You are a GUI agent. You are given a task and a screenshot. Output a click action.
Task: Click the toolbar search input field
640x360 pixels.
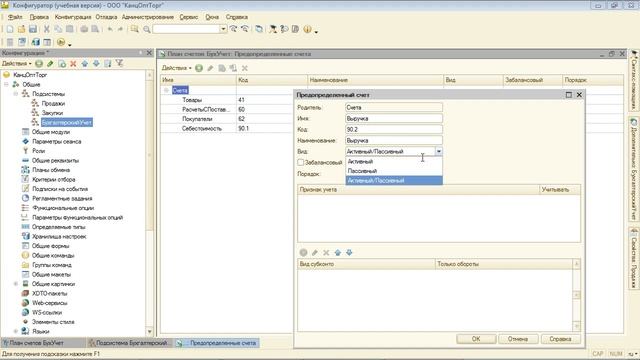click(x=187, y=29)
